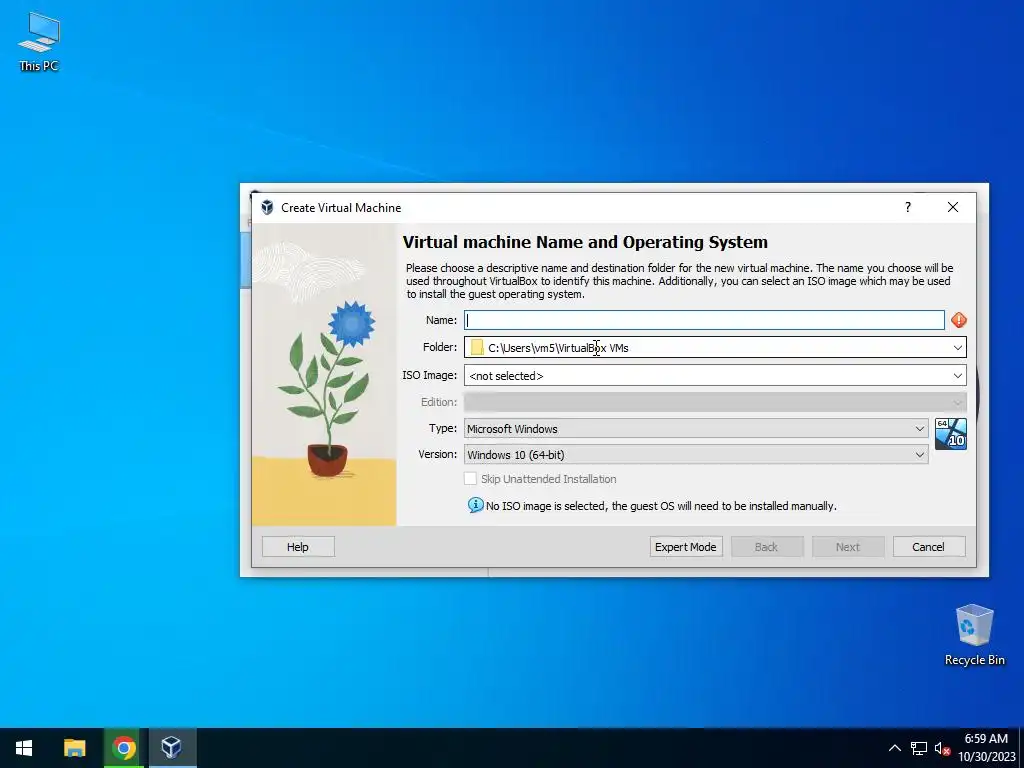The image size is (1024, 768).
Task: Click the Back button
Action: (767, 547)
